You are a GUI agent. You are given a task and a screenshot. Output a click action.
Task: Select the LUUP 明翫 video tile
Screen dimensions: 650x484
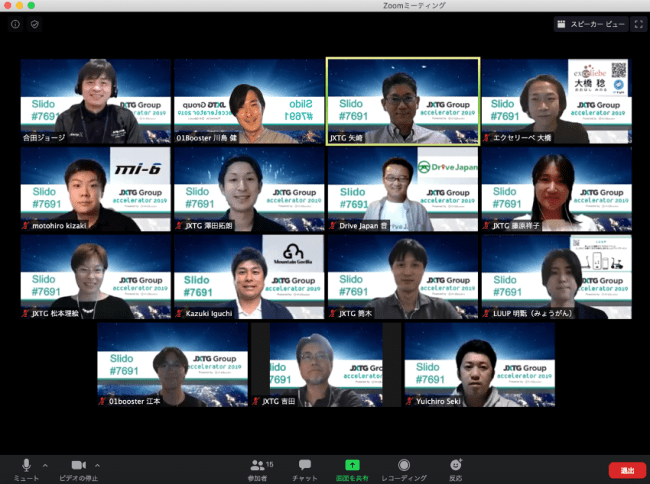click(557, 277)
